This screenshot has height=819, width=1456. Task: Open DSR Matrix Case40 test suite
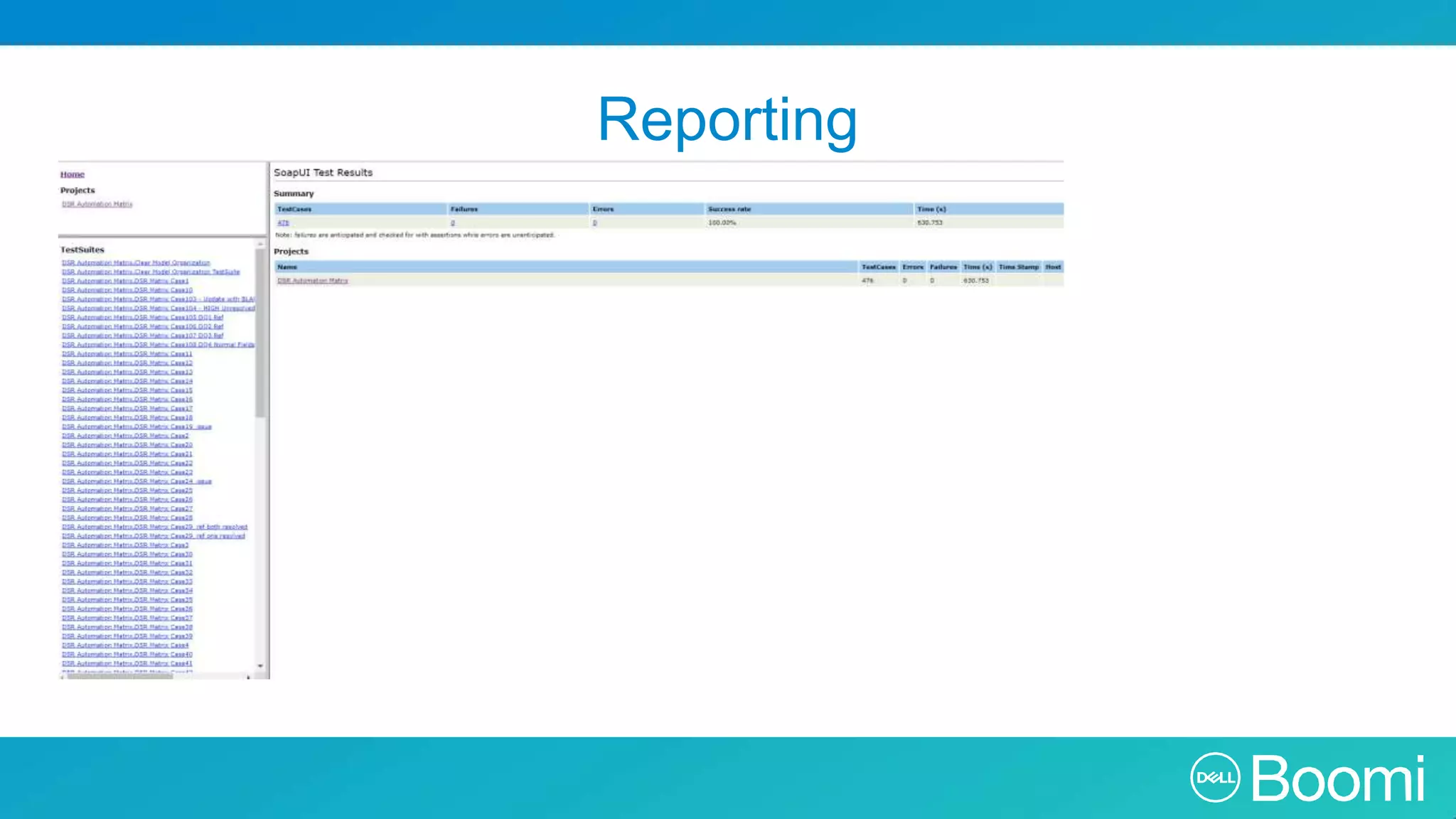point(127,654)
